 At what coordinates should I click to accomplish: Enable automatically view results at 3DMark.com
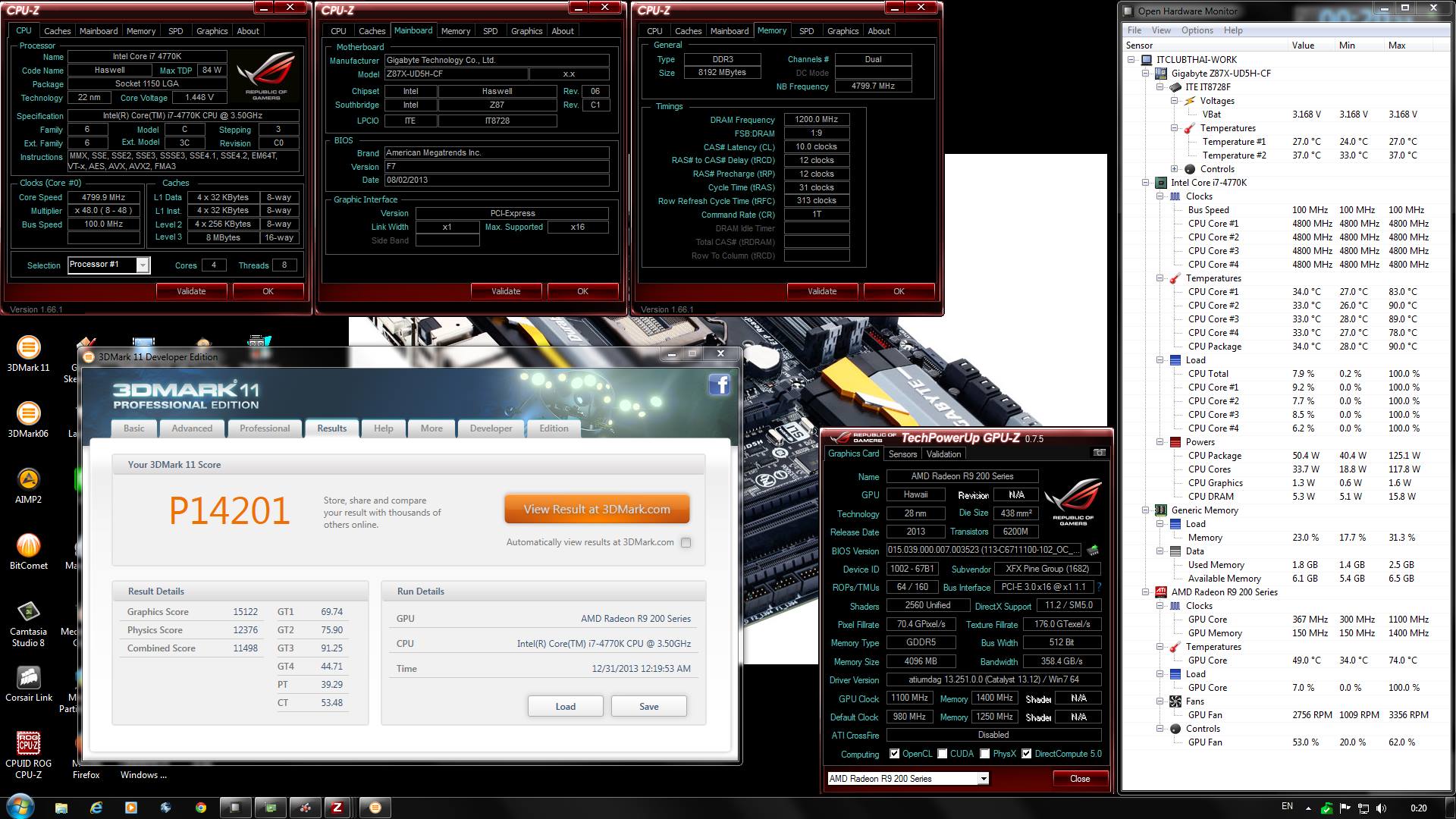pyautogui.click(x=686, y=542)
